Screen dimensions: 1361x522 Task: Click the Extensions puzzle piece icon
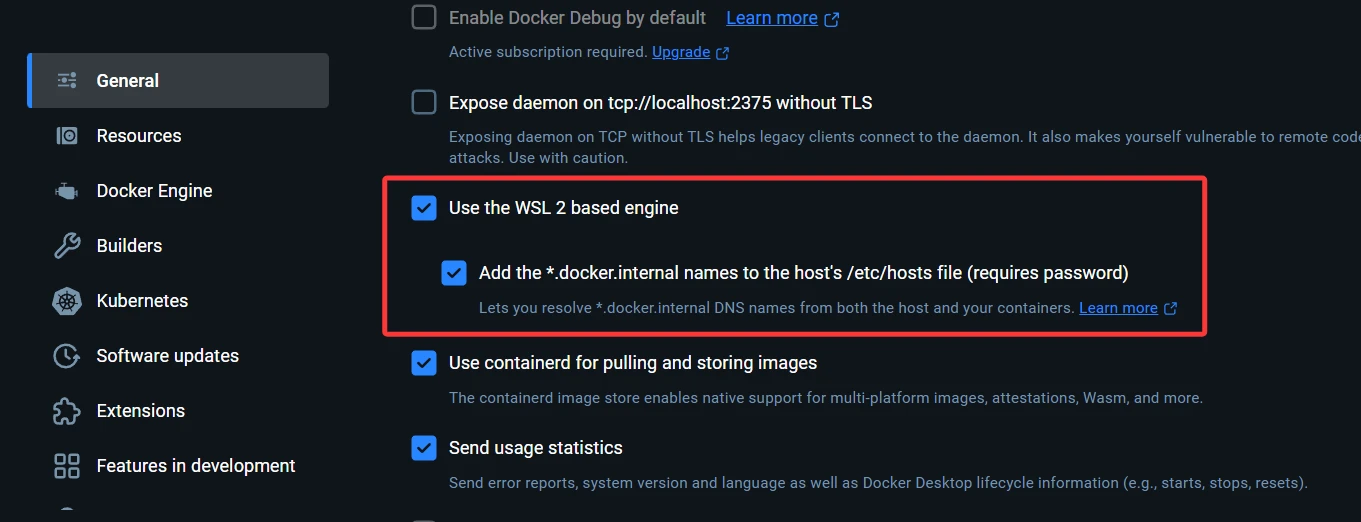pos(67,411)
